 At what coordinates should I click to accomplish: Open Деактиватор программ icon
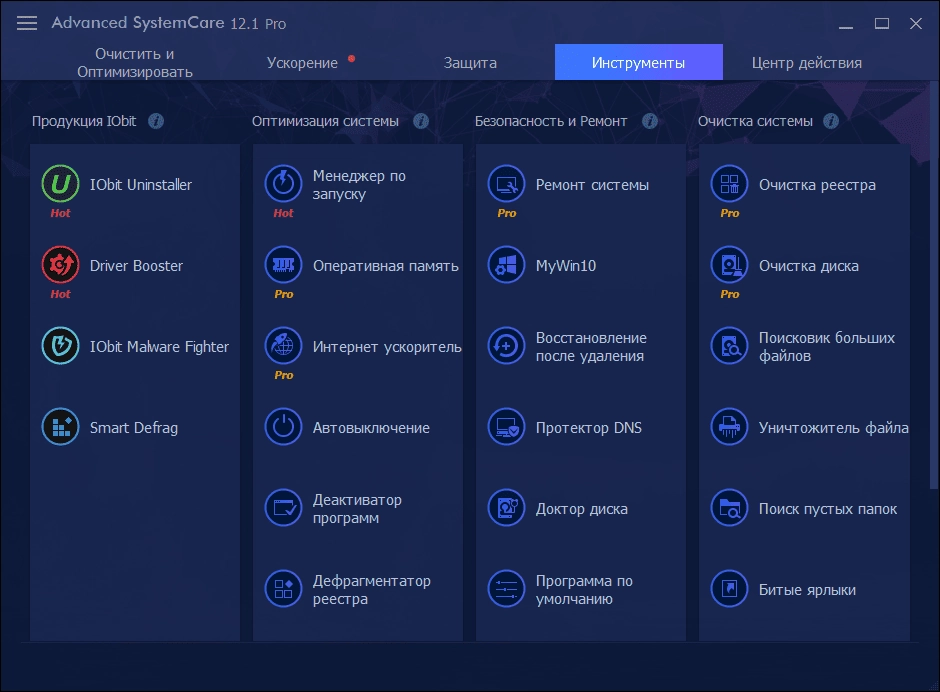click(284, 507)
